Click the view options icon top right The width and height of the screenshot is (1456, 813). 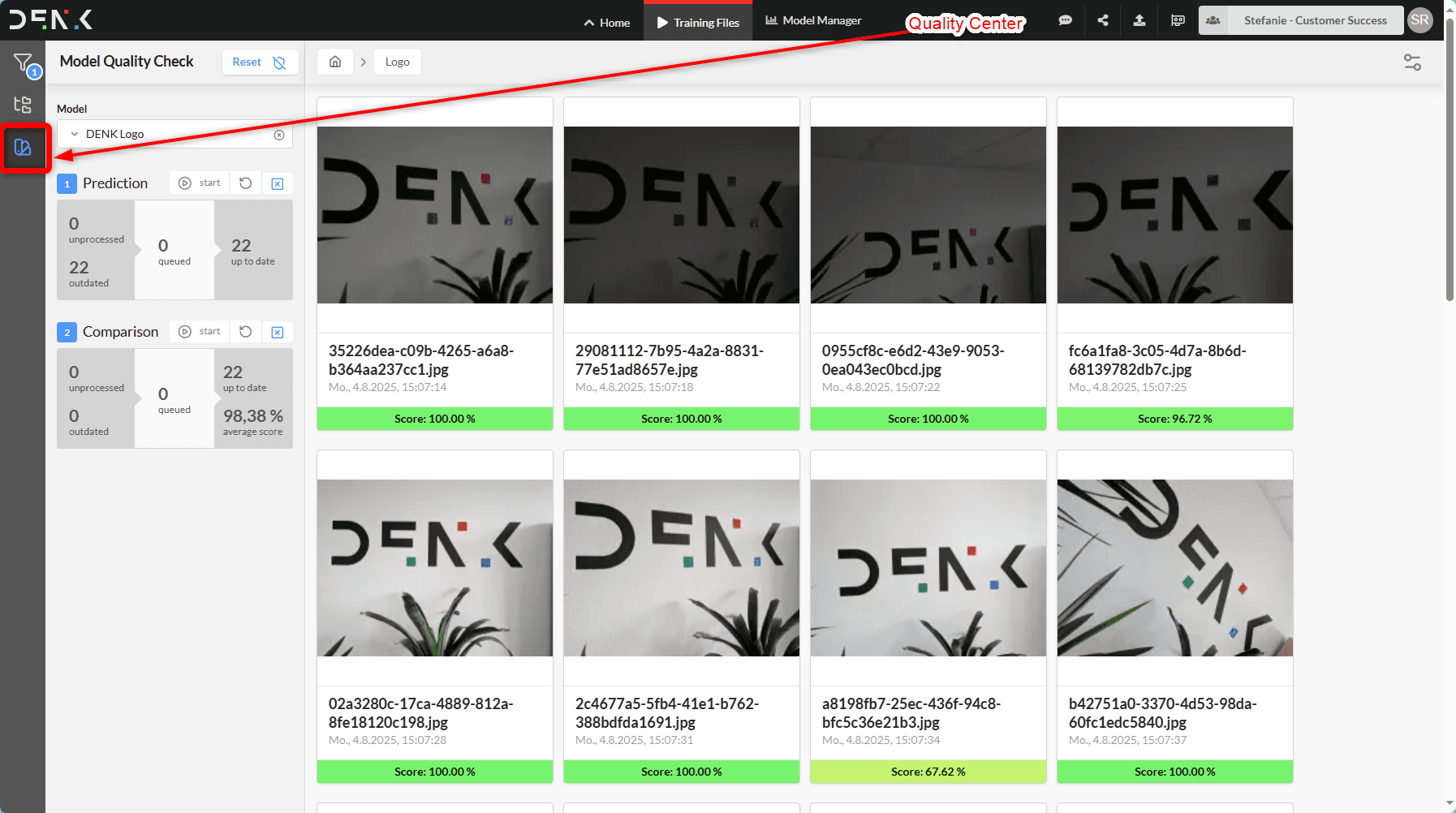click(x=1411, y=62)
